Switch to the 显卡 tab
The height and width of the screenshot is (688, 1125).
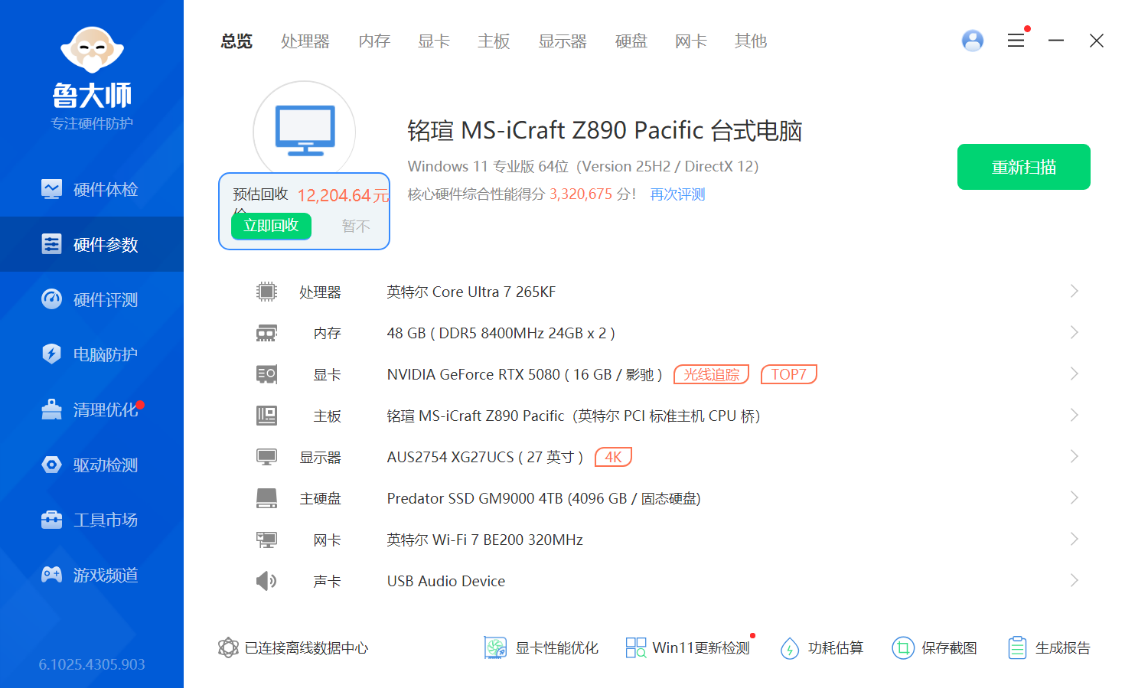[x=433, y=41]
